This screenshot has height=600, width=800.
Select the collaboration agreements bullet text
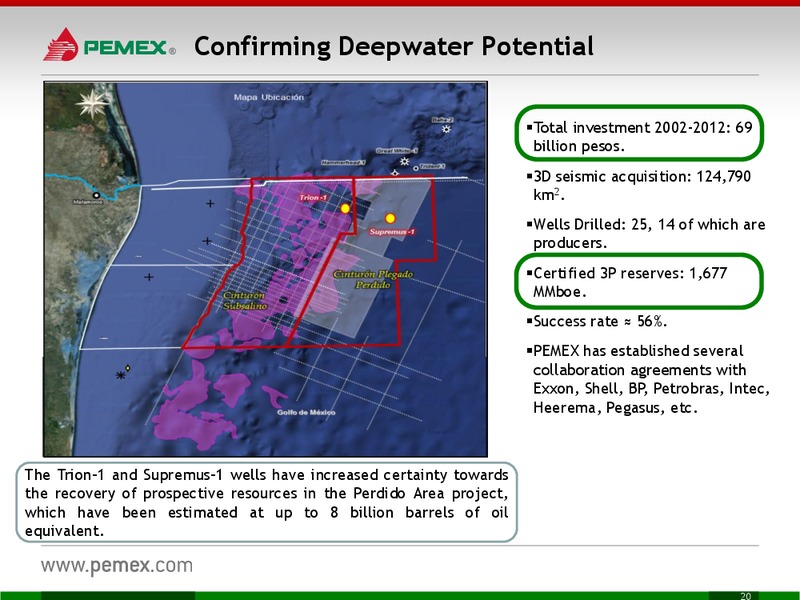tap(648, 379)
